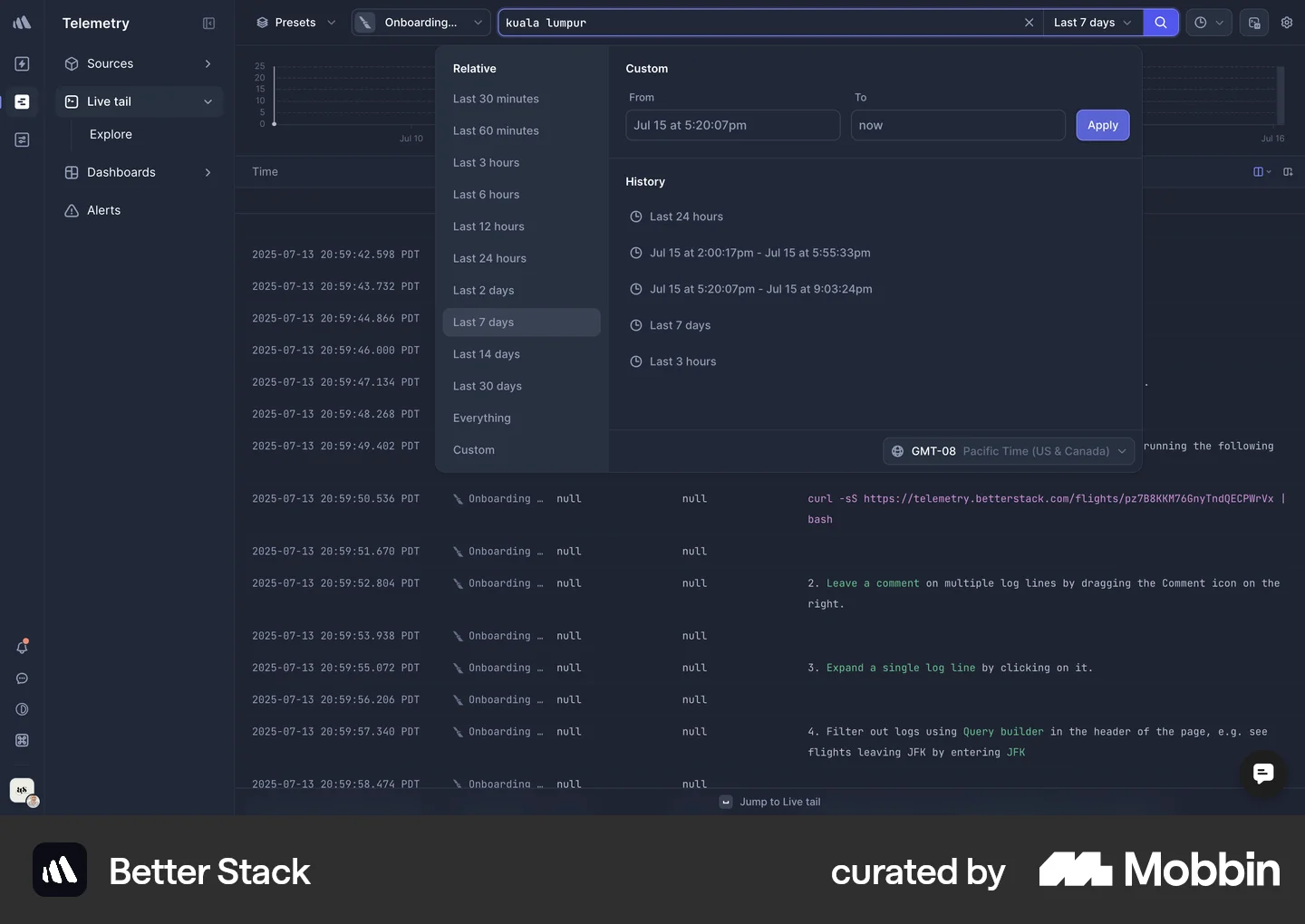Run search with magnifier button
Viewport: 1305px width, 924px height.
pos(1160,23)
